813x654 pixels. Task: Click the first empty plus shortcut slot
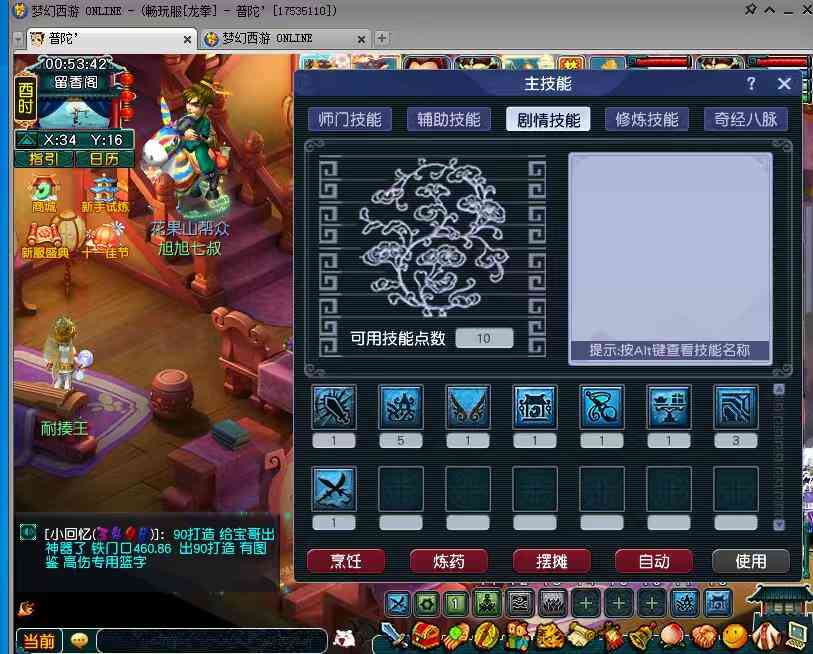(x=586, y=604)
